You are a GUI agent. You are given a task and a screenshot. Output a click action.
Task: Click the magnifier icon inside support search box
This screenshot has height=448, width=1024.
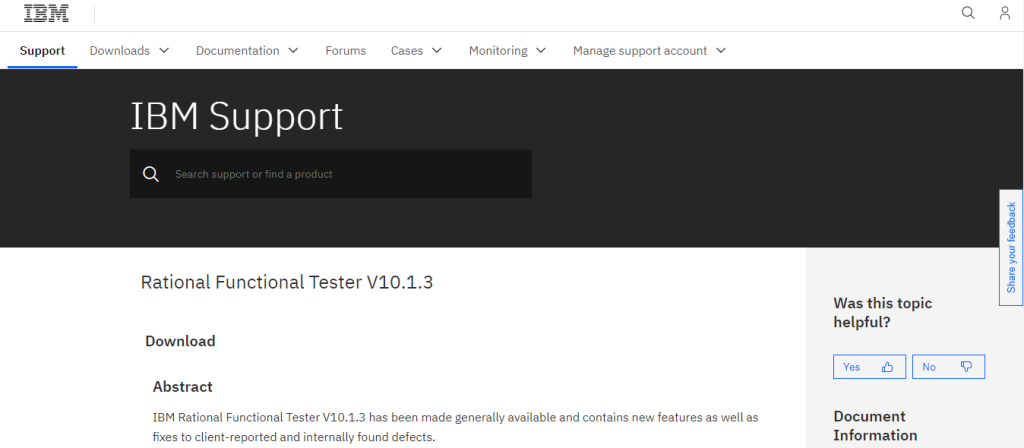(151, 174)
